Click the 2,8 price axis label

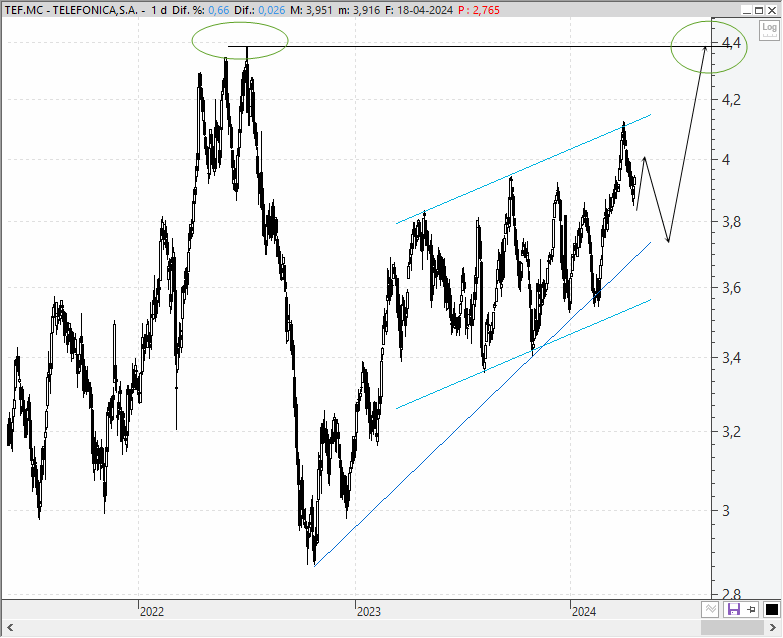click(731, 594)
